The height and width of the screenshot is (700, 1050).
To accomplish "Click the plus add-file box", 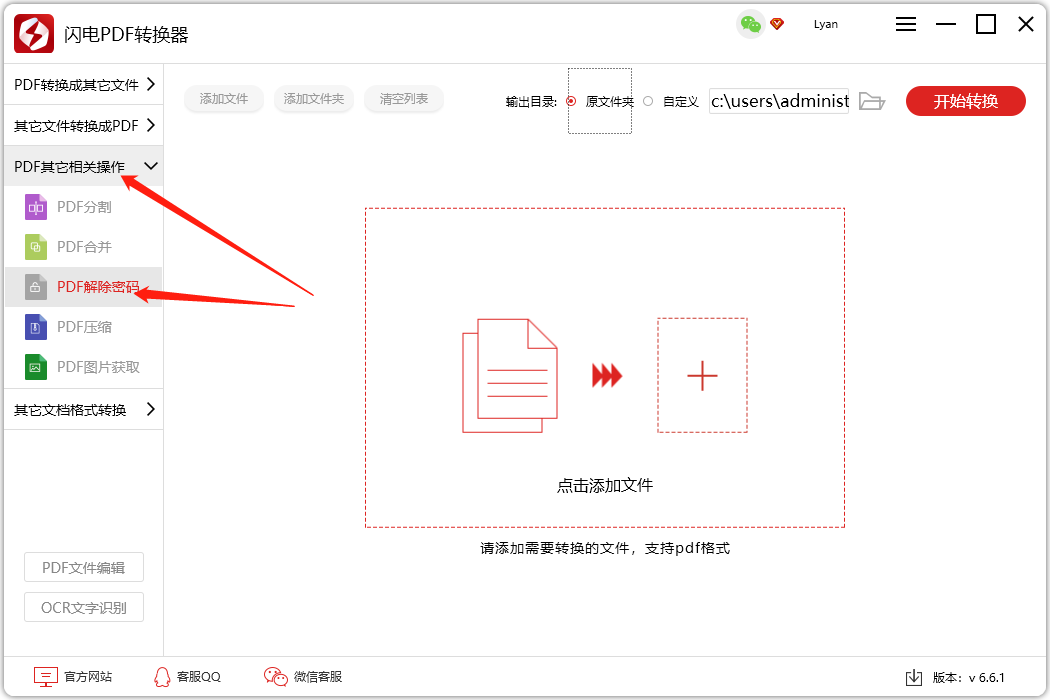I will (702, 375).
